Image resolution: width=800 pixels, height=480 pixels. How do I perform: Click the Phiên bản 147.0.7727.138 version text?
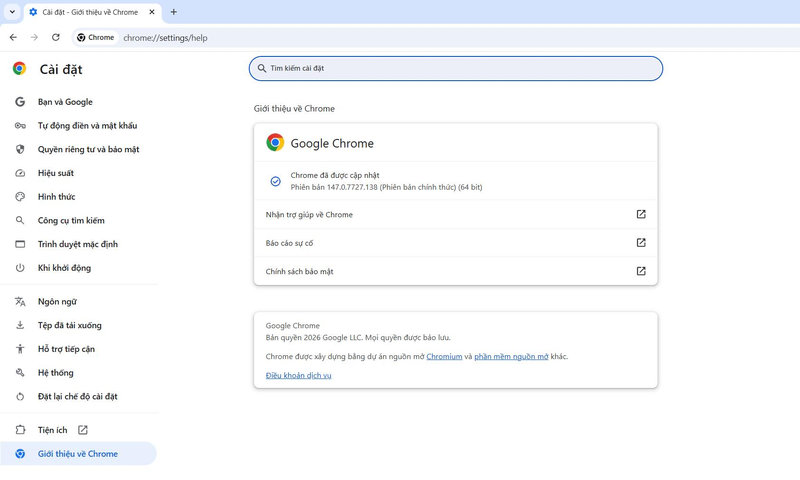point(386,187)
